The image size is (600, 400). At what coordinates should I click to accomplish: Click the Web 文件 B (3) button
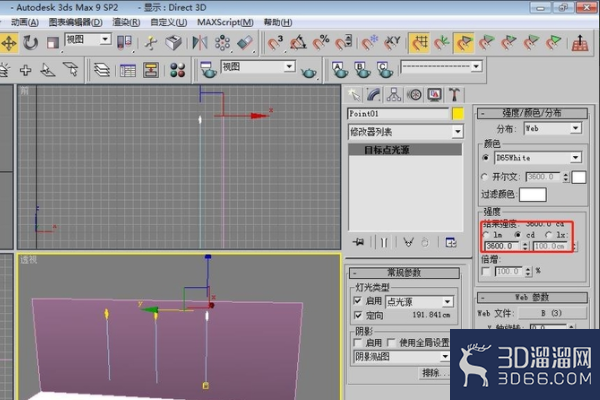coord(551,313)
